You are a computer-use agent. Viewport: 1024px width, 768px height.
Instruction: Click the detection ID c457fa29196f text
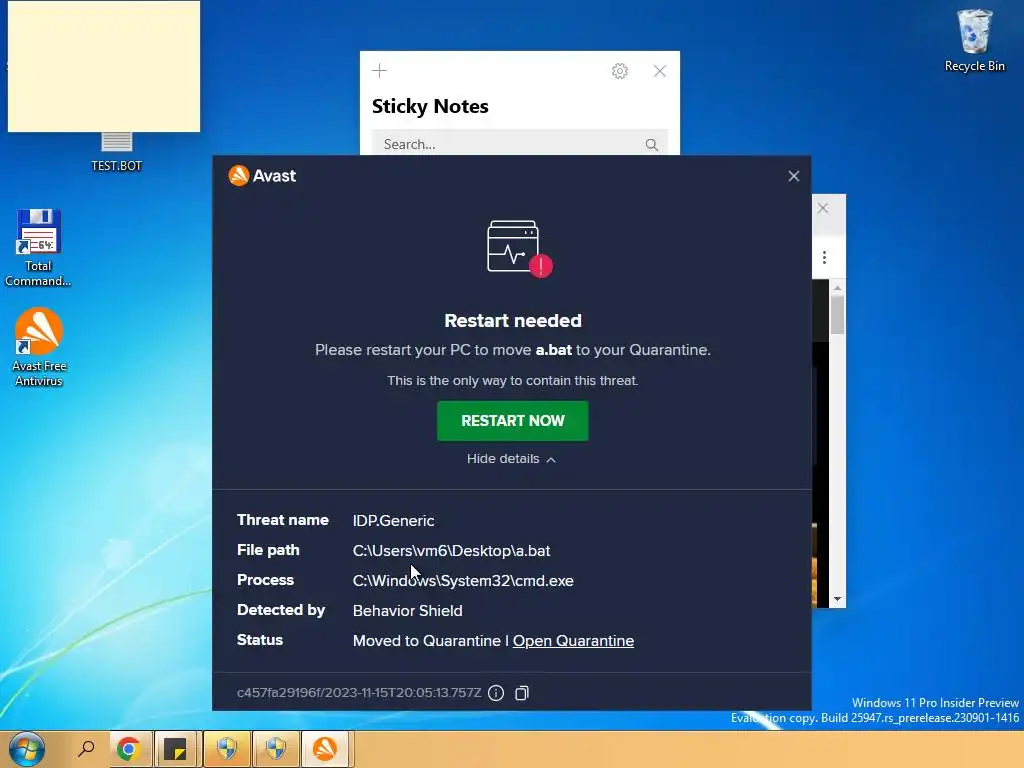pyautogui.click(x=359, y=693)
